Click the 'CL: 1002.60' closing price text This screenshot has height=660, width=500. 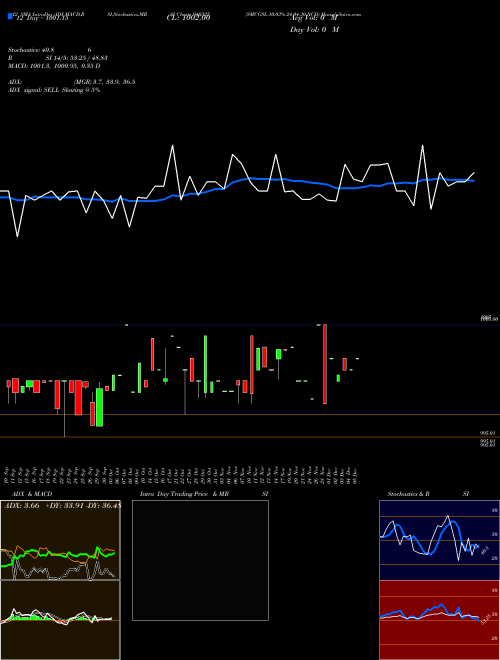[x=188, y=17]
